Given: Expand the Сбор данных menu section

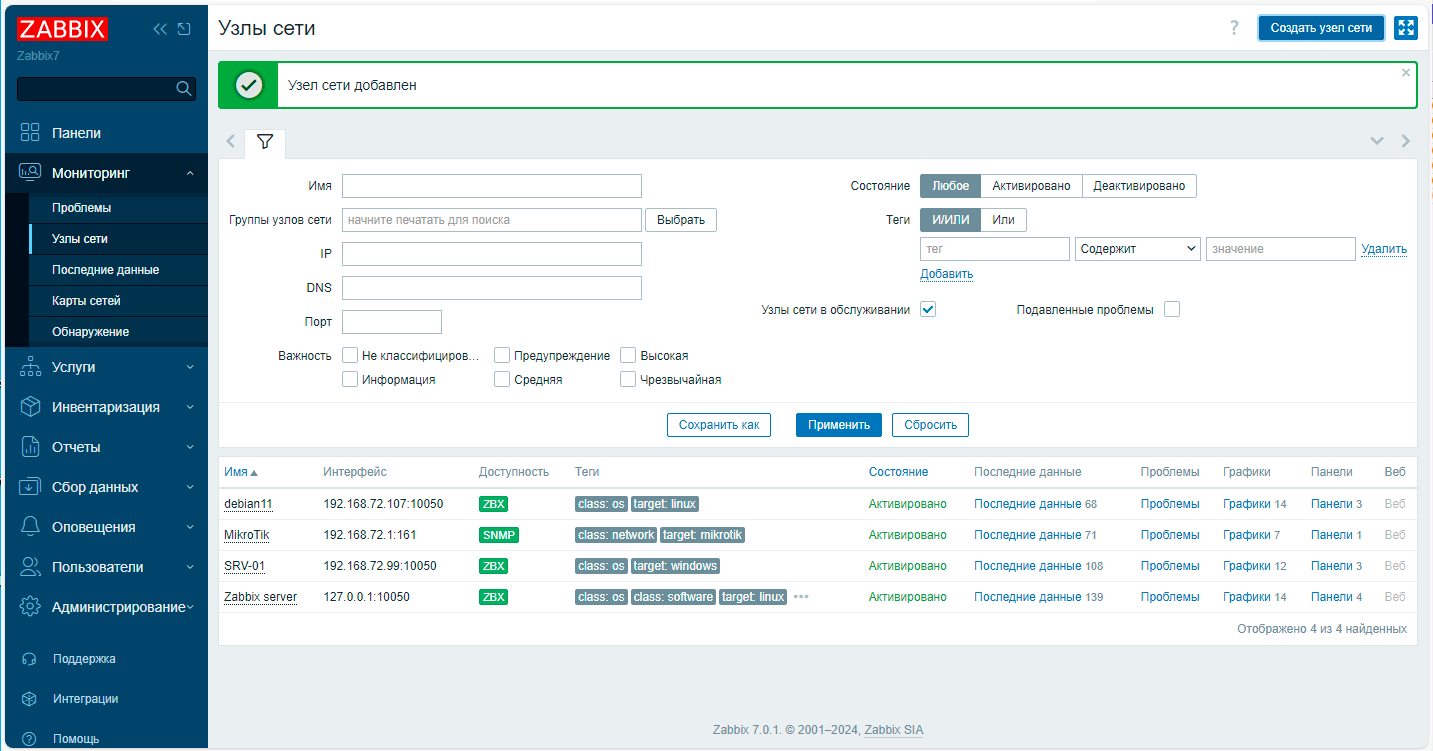Looking at the screenshot, I should tap(95, 487).
